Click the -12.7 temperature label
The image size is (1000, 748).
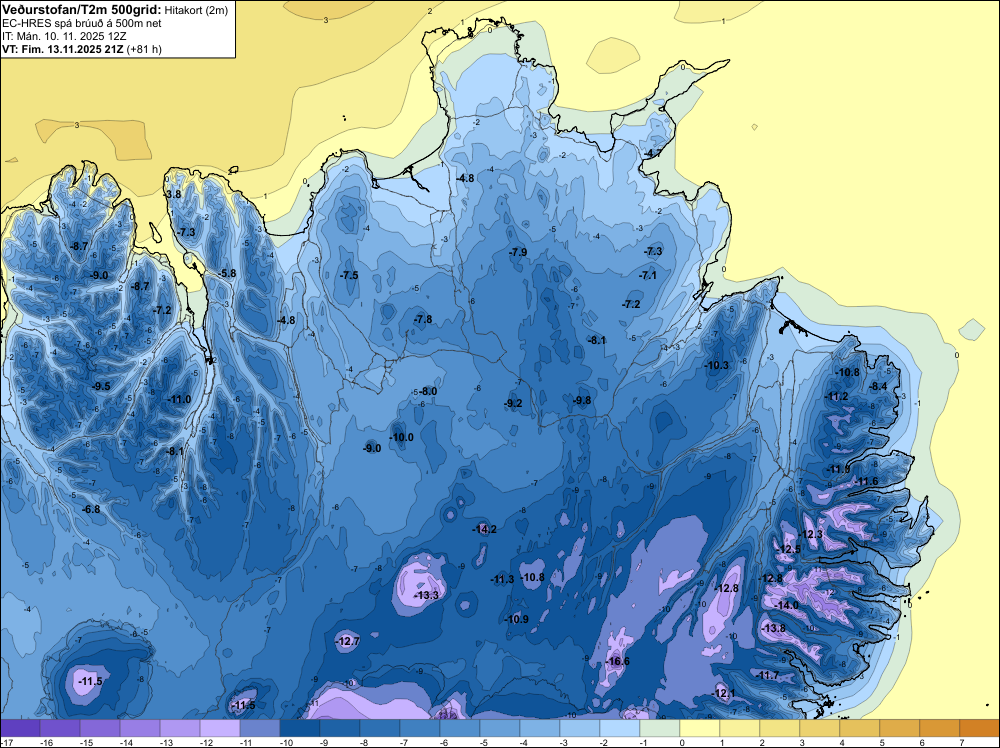coord(348,641)
